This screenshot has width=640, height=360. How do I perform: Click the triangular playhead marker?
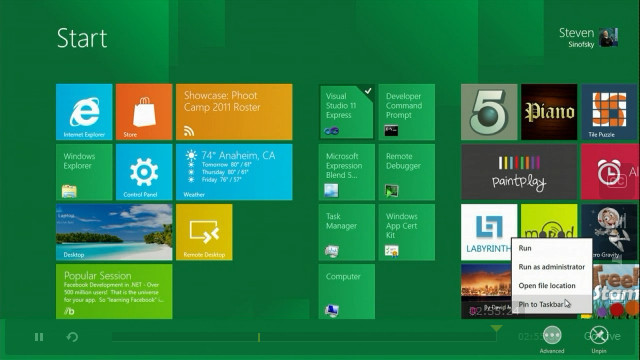coord(496,328)
